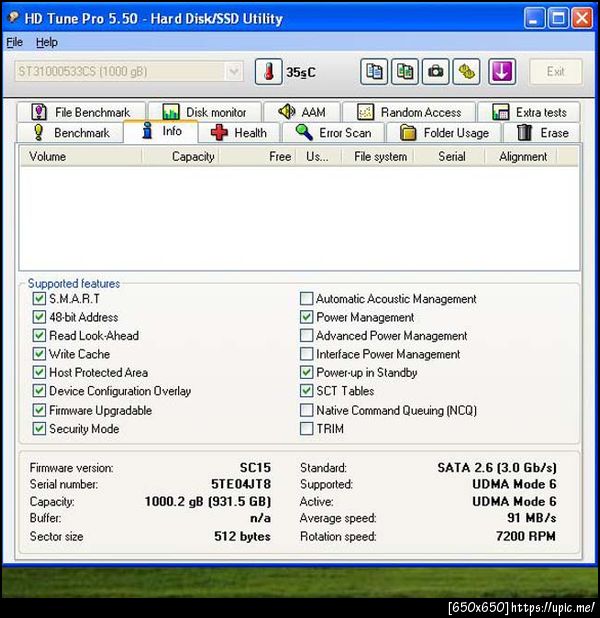Open the ST31000533CS drive dropdown
600x618 pixels.
point(129,71)
